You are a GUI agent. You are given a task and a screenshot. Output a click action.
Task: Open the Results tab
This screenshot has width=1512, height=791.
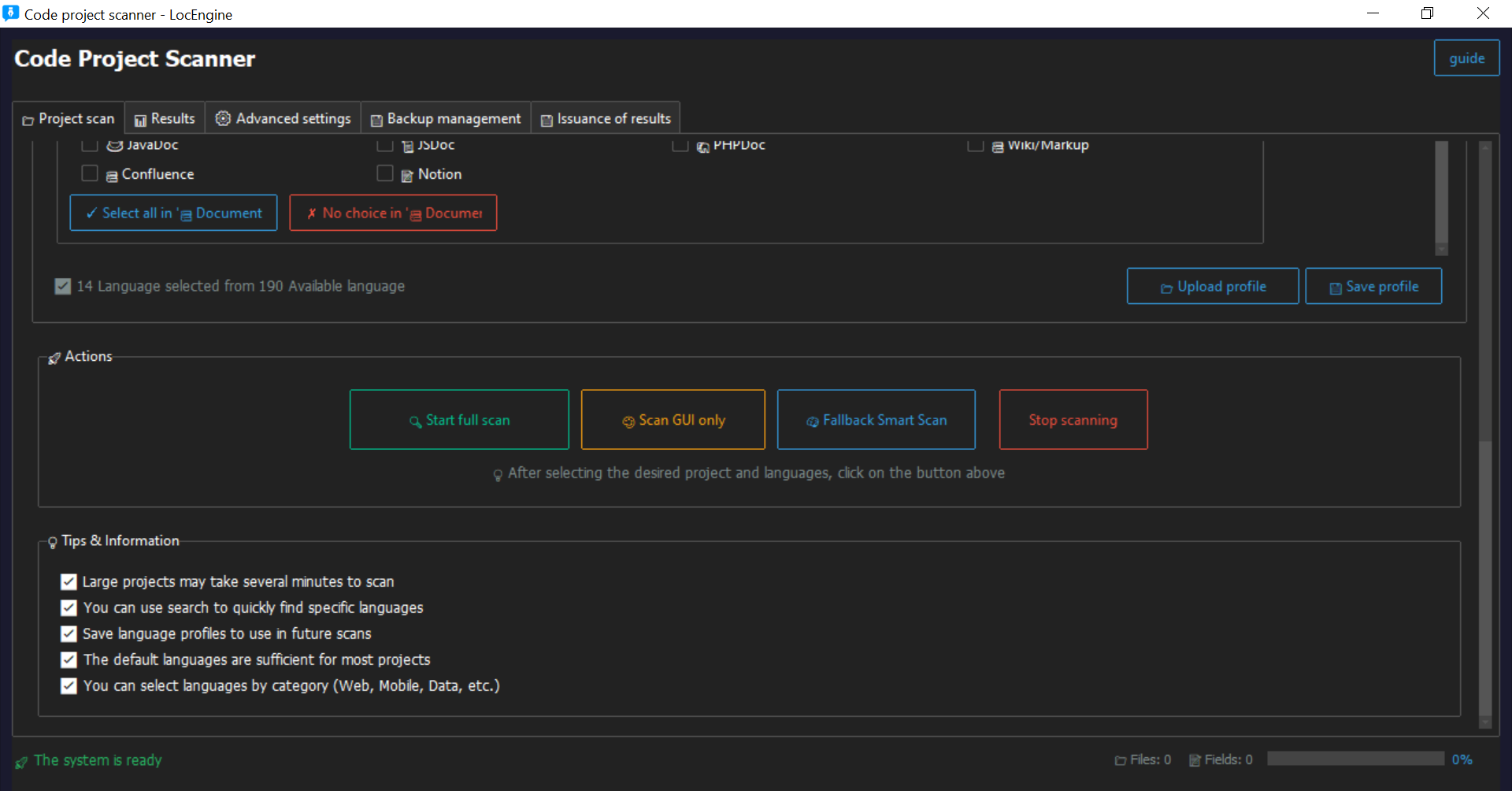(x=165, y=119)
